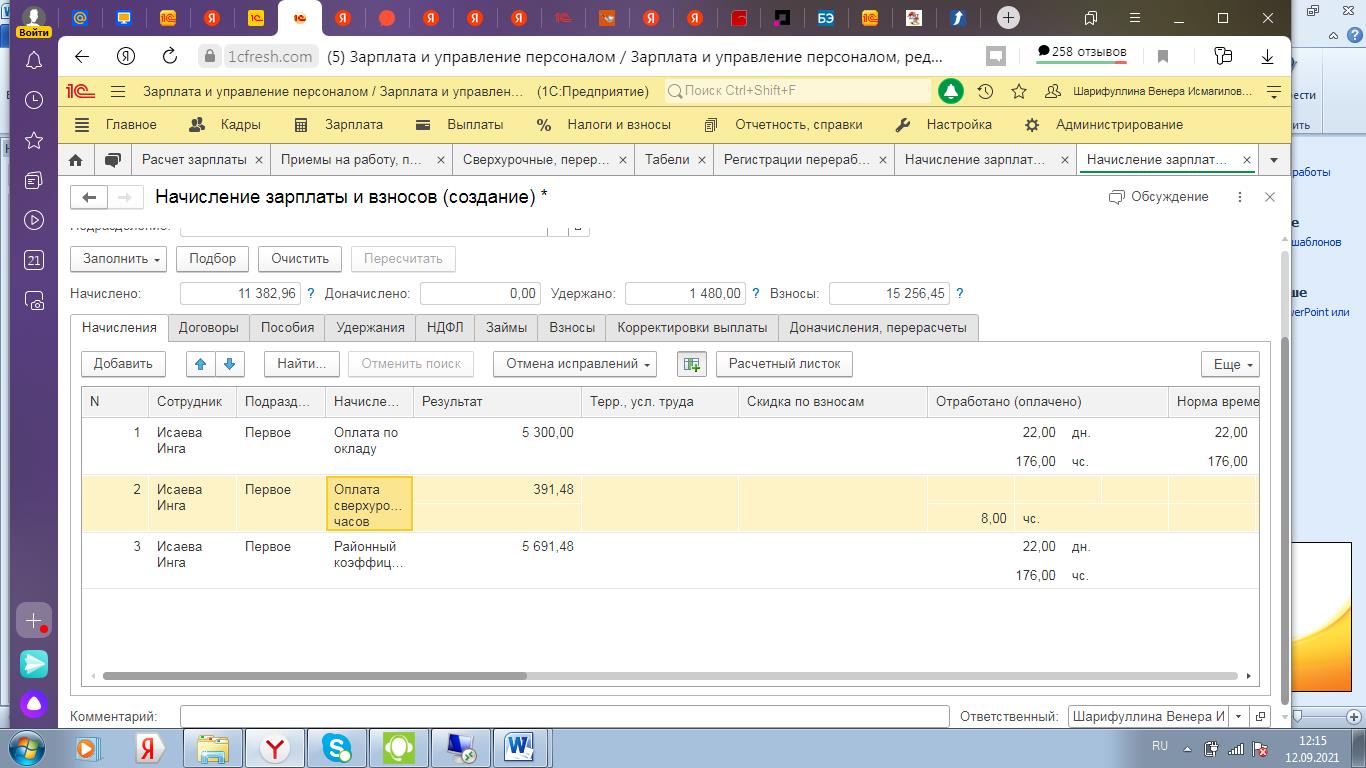Expand the open tabs list arrow
The width and height of the screenshot is (1366, 768).
pyautogui.click(x=1273, y=160)
